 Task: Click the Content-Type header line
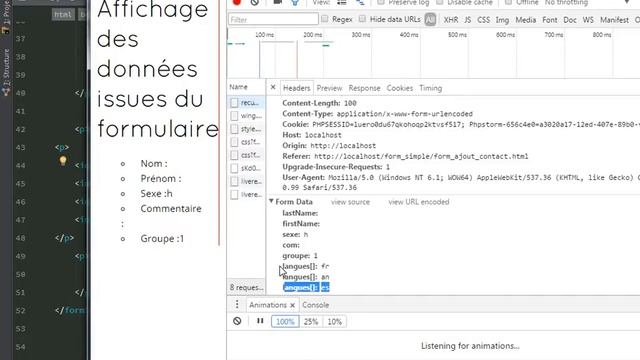[x=377, y=114]
